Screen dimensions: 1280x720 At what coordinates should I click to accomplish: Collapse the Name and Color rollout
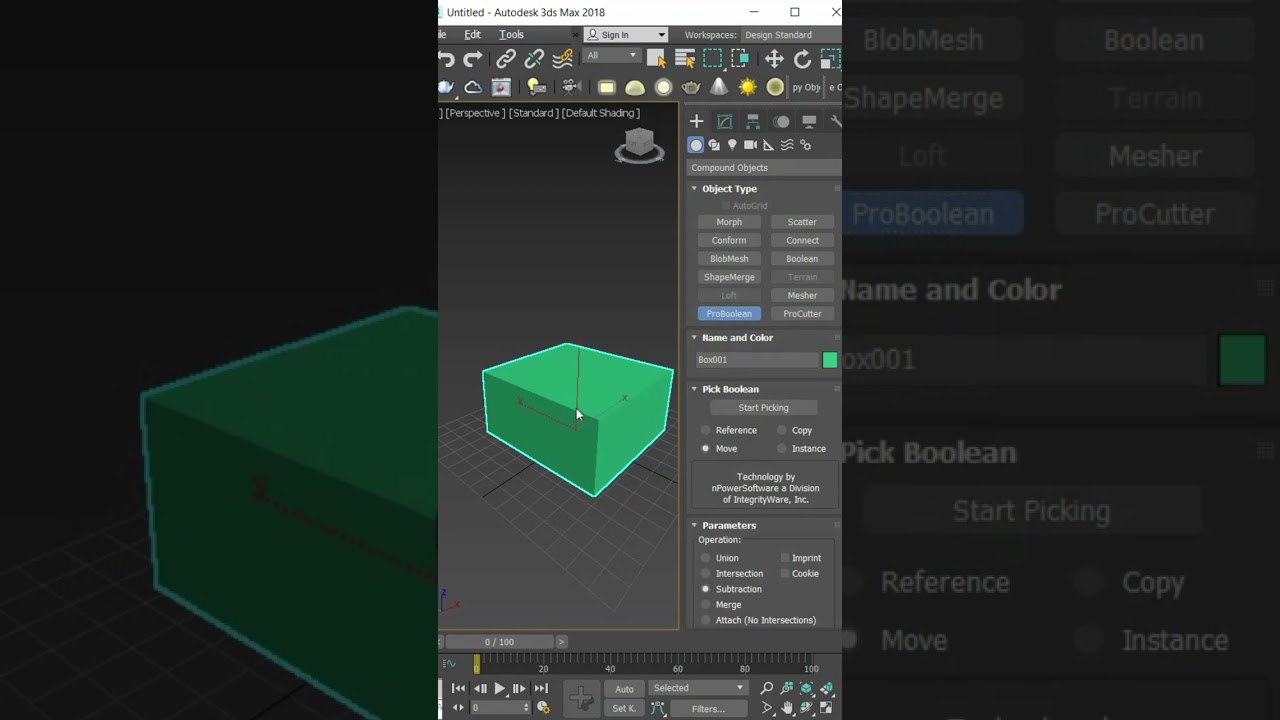click(x=694, y=337)
